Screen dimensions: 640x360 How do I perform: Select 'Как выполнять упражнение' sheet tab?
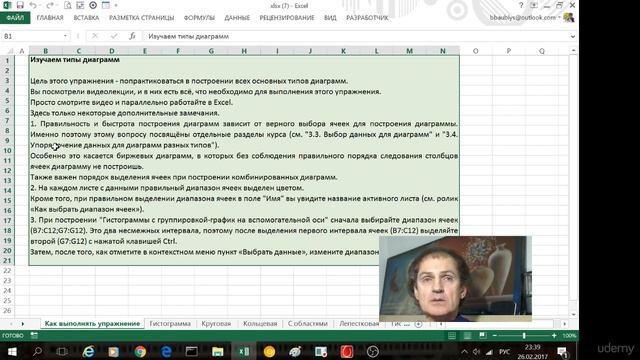click(x=92, y=324)
